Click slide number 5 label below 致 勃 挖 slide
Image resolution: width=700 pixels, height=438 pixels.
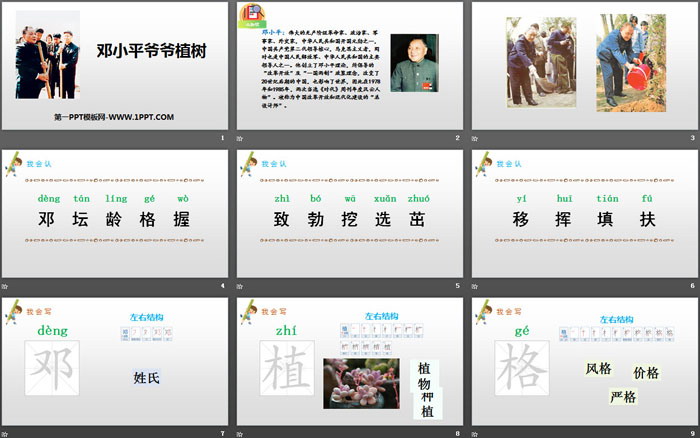[x=457, y=286]
